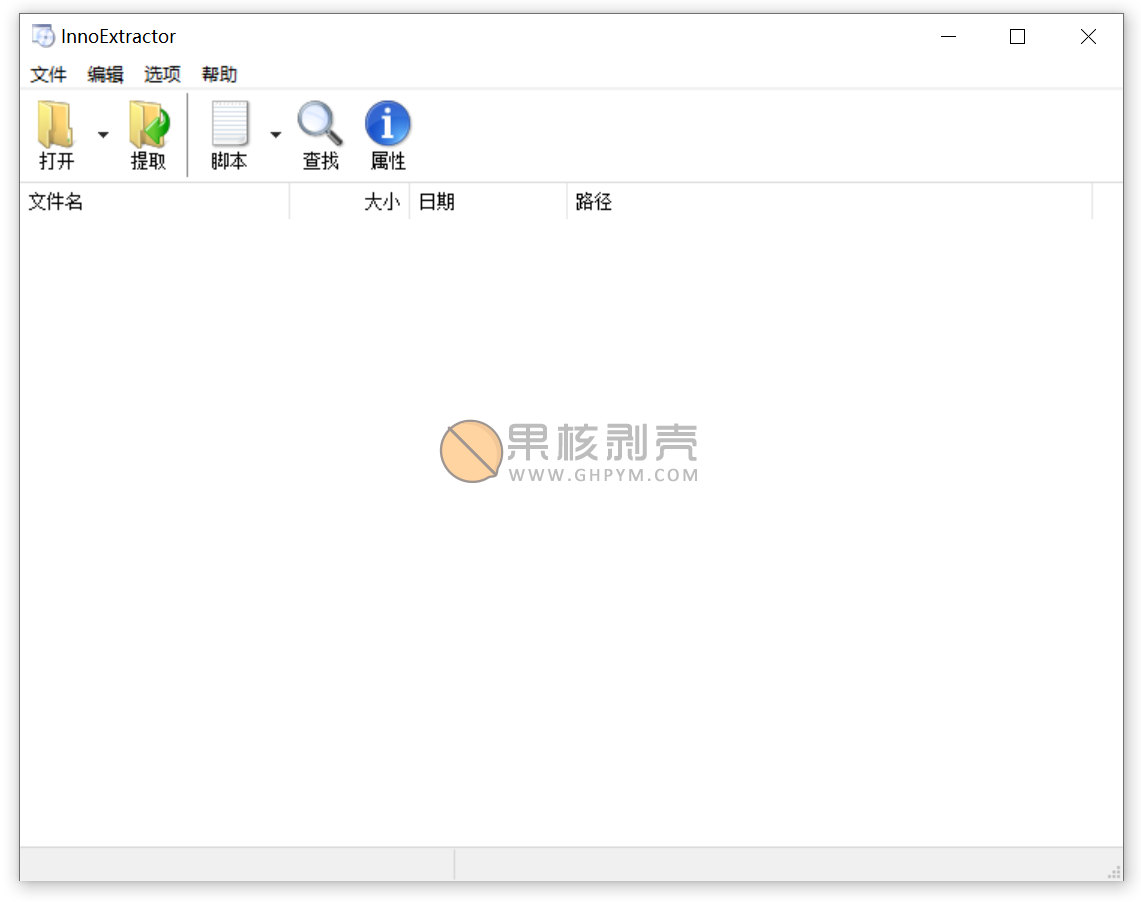Click the InnoExtractor title bar app icon
The width and height of the screenshot is (1141, 902).
pos(43,36)
